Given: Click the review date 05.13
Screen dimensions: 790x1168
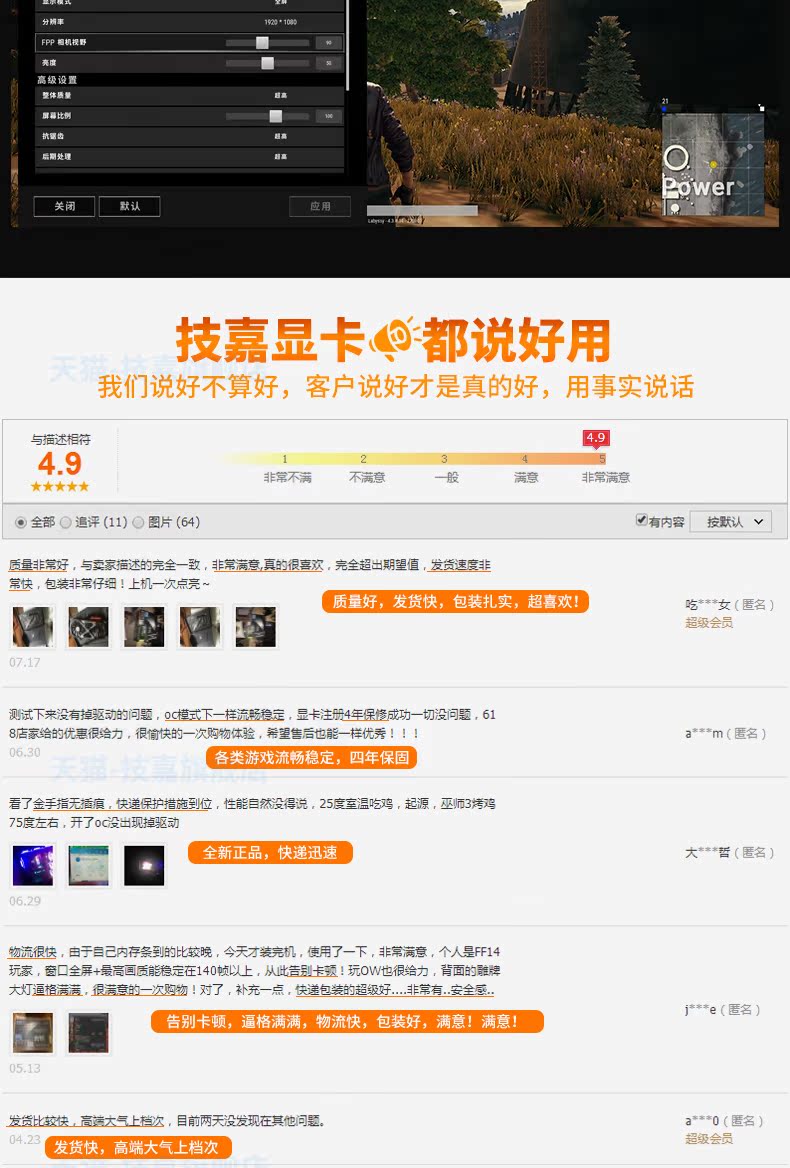Looking at the screenshot, I should [25, 1068].
